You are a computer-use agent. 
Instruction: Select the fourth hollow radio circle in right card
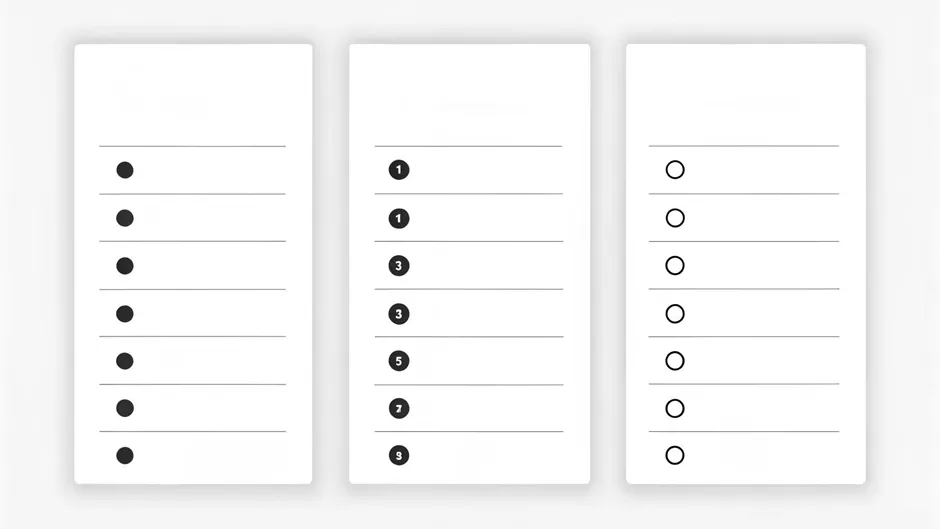tap(675, 314)
